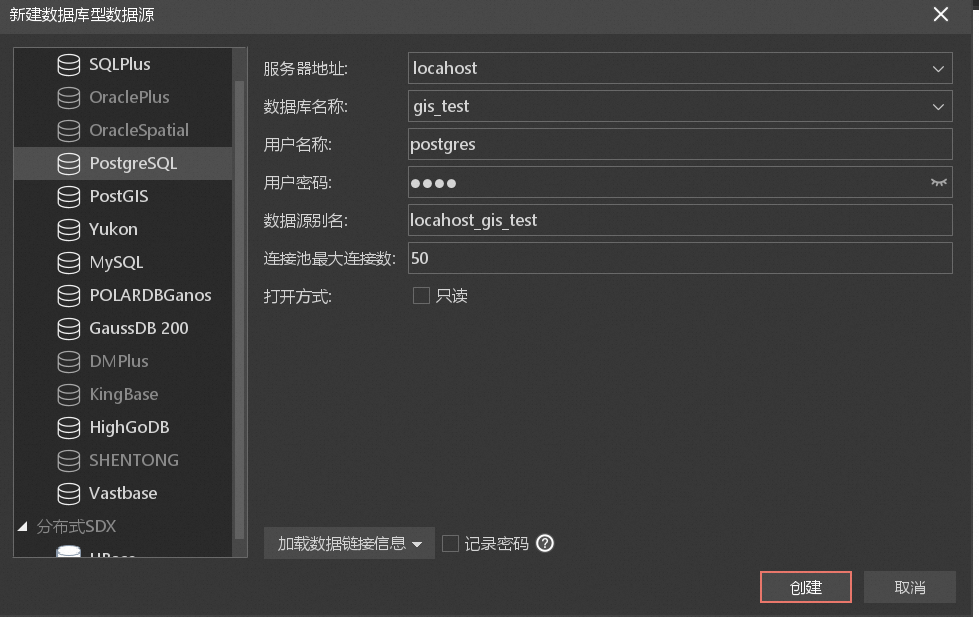Click the Yukon database icon
This screenshot has width=979, height=617.
69,230
